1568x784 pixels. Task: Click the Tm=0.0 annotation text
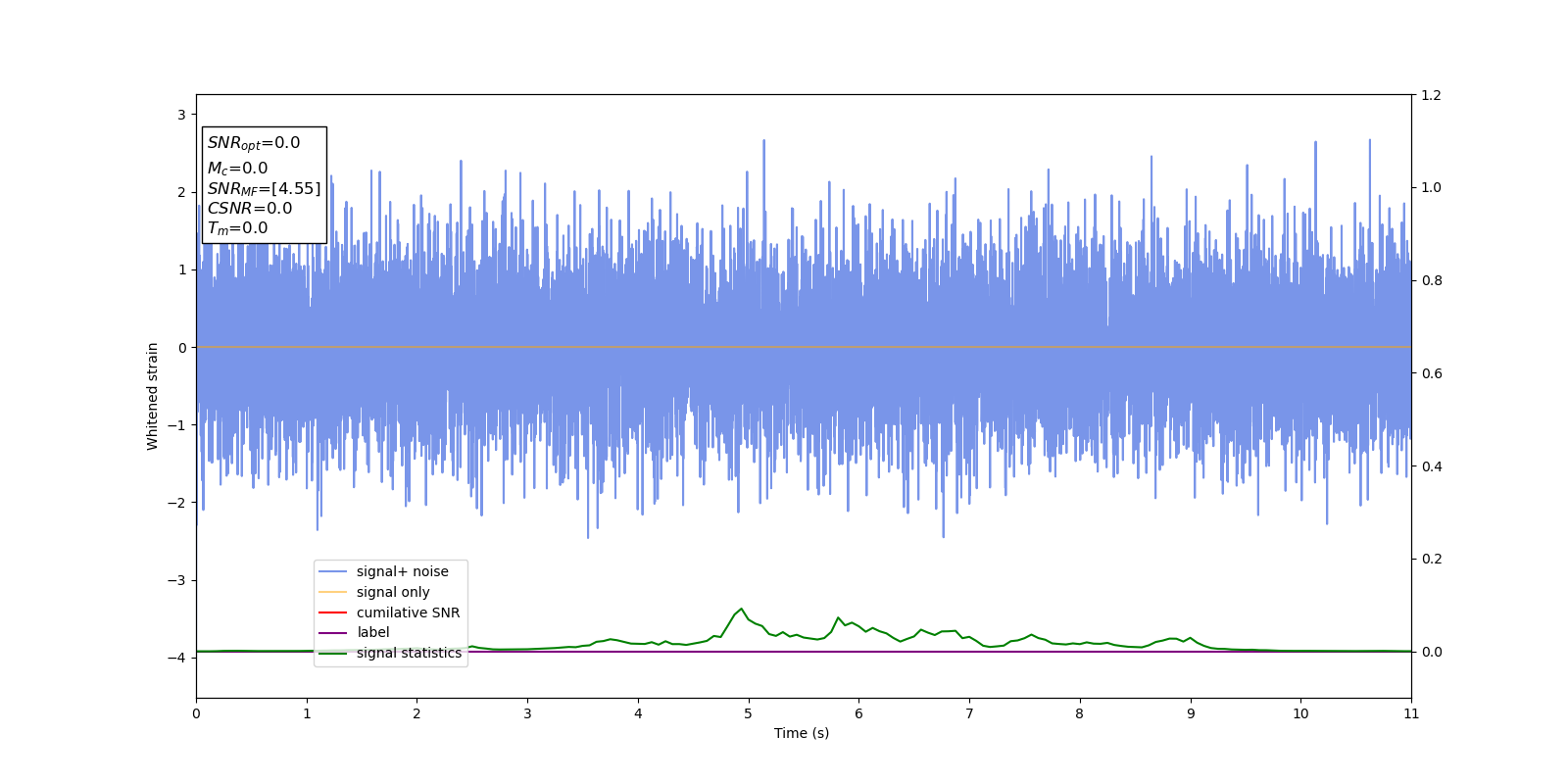coord(237,228)
